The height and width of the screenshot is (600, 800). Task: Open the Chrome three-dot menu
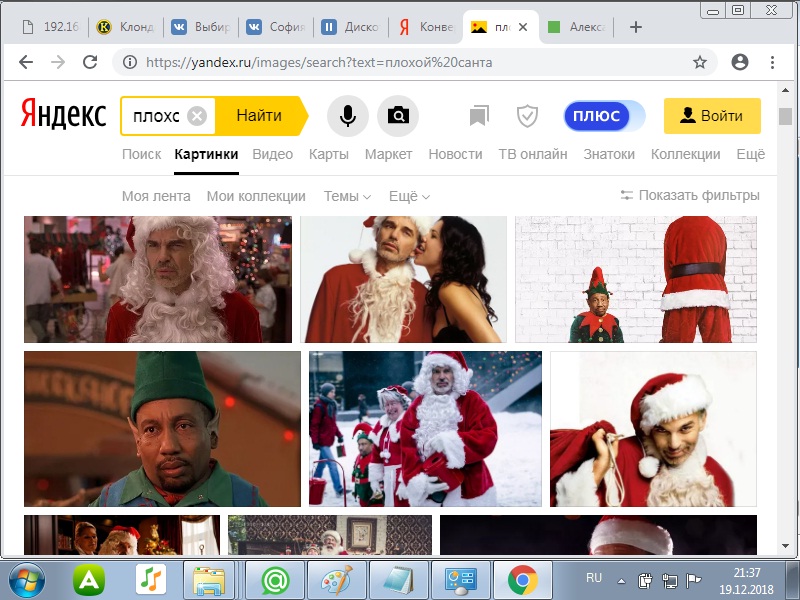click(x=772, y=62)
